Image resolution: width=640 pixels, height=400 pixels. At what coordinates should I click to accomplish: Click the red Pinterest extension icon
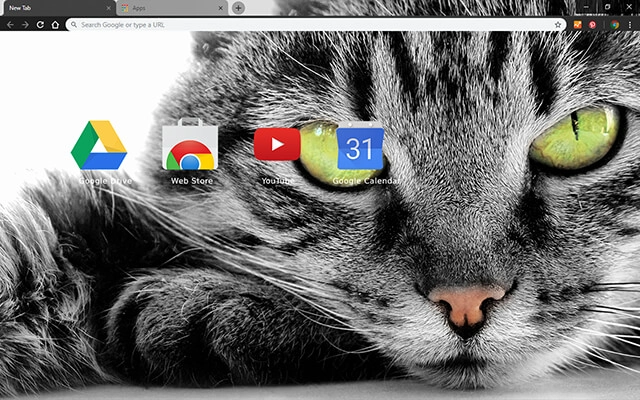point(592,25)
